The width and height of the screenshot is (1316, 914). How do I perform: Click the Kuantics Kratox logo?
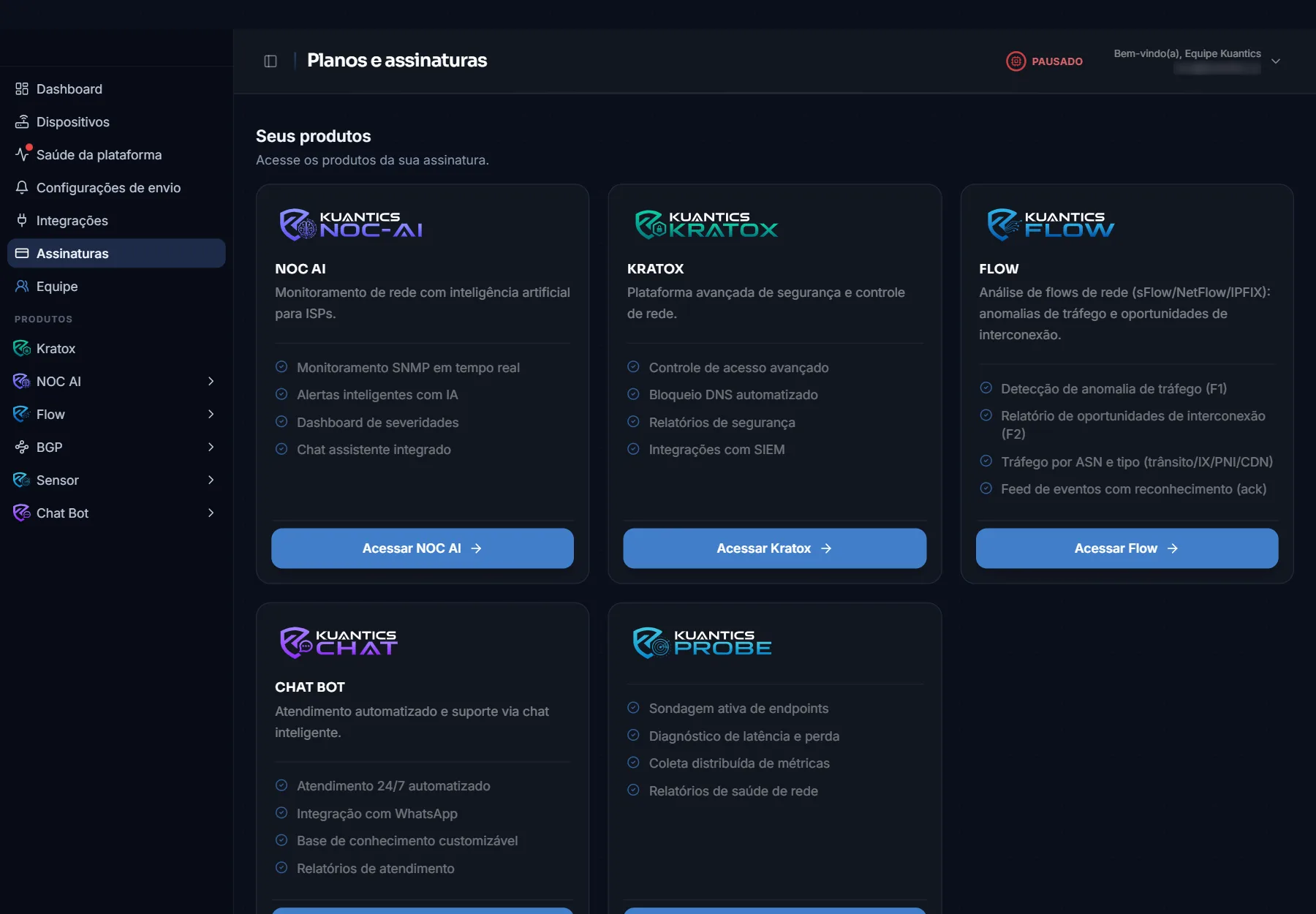[706, 224]
